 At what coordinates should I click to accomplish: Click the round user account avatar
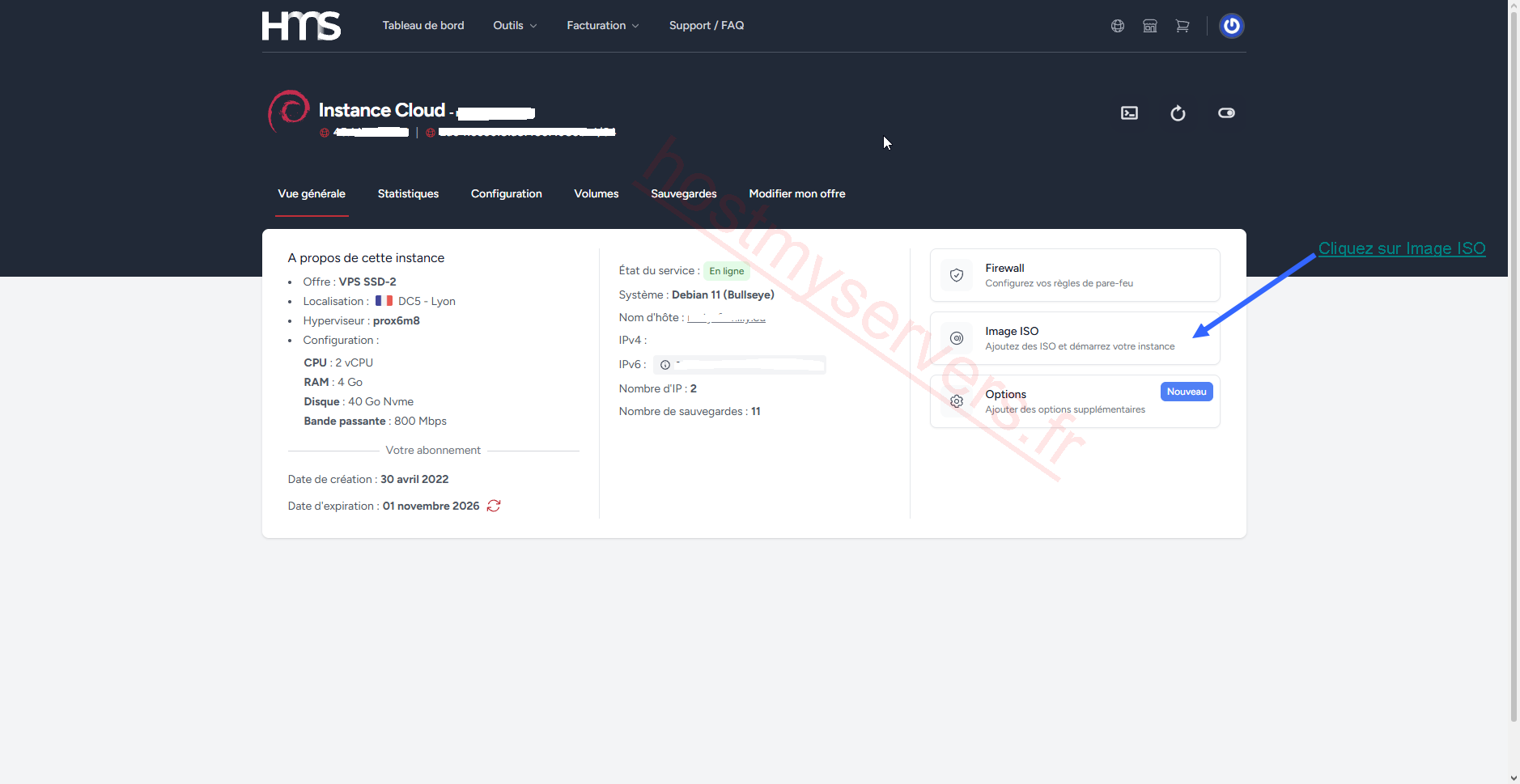[x=1232, y=26]
